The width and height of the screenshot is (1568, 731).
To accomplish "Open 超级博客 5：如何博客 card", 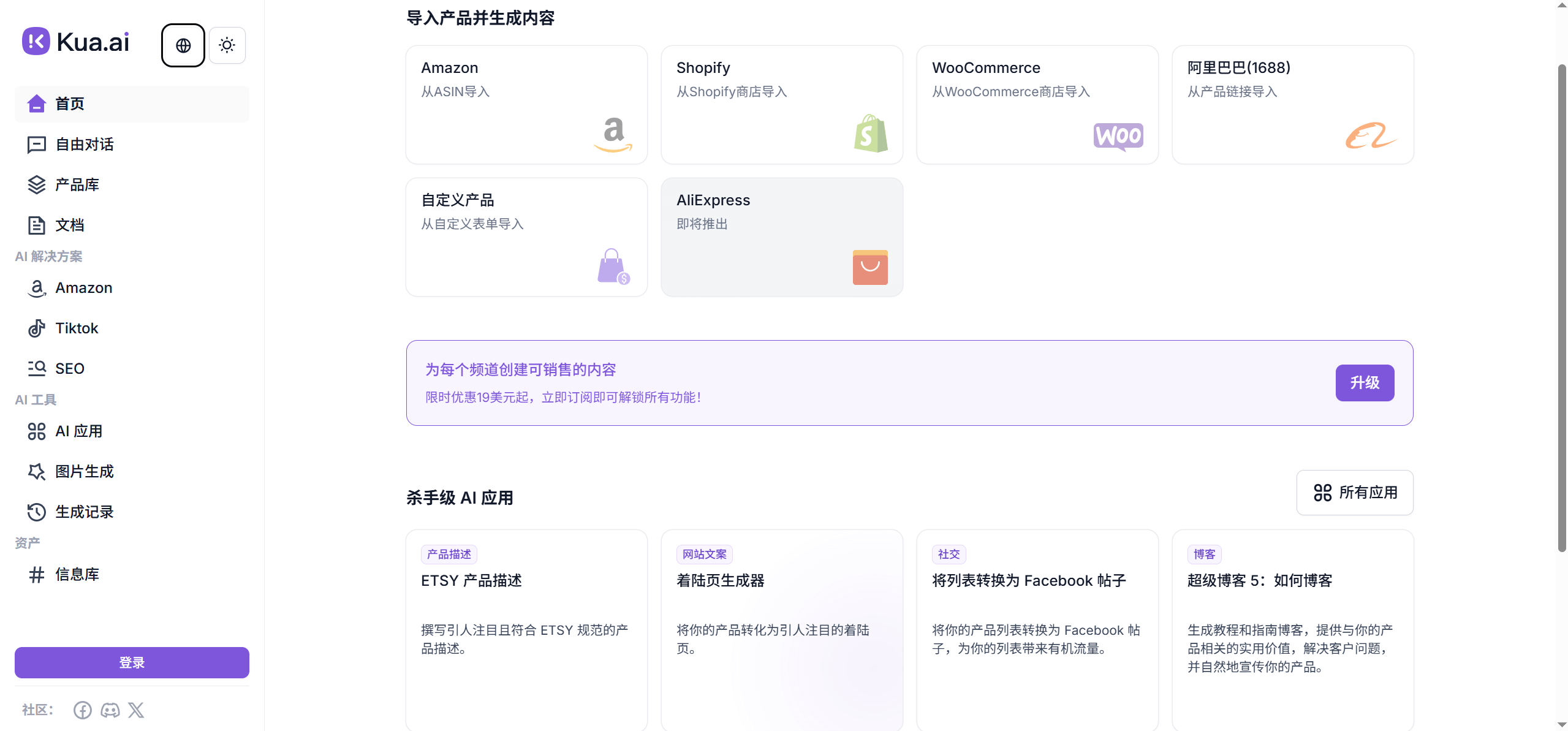I will 1293,630.
